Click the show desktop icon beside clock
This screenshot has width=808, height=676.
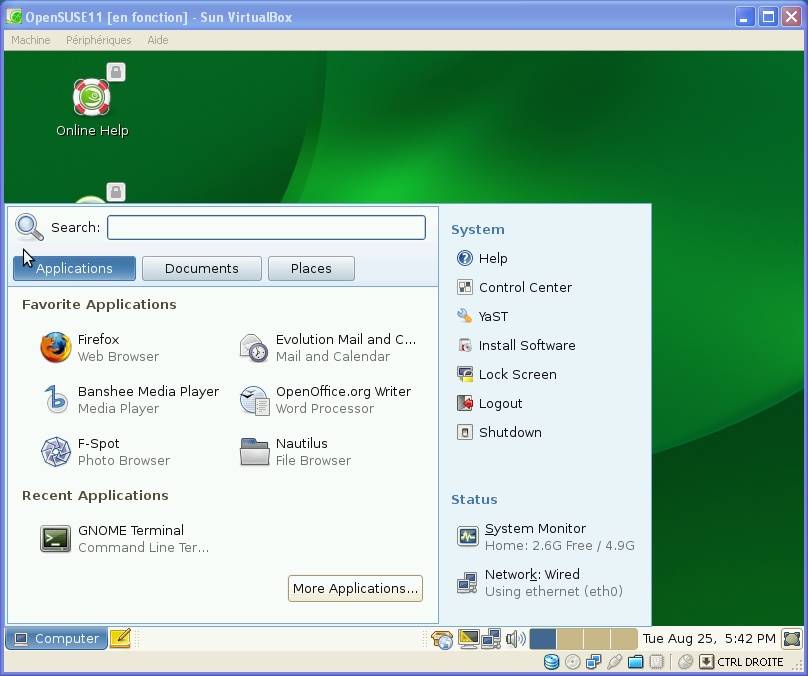point(792,639)
